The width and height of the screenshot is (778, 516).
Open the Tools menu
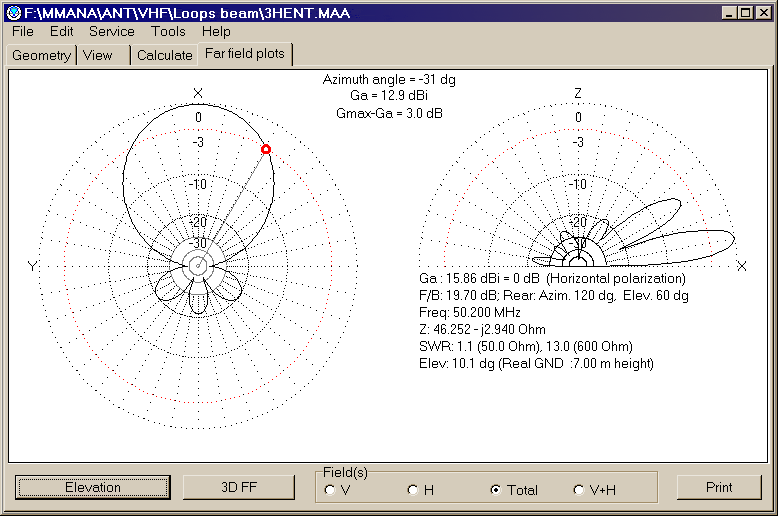(x=168, y=31)
